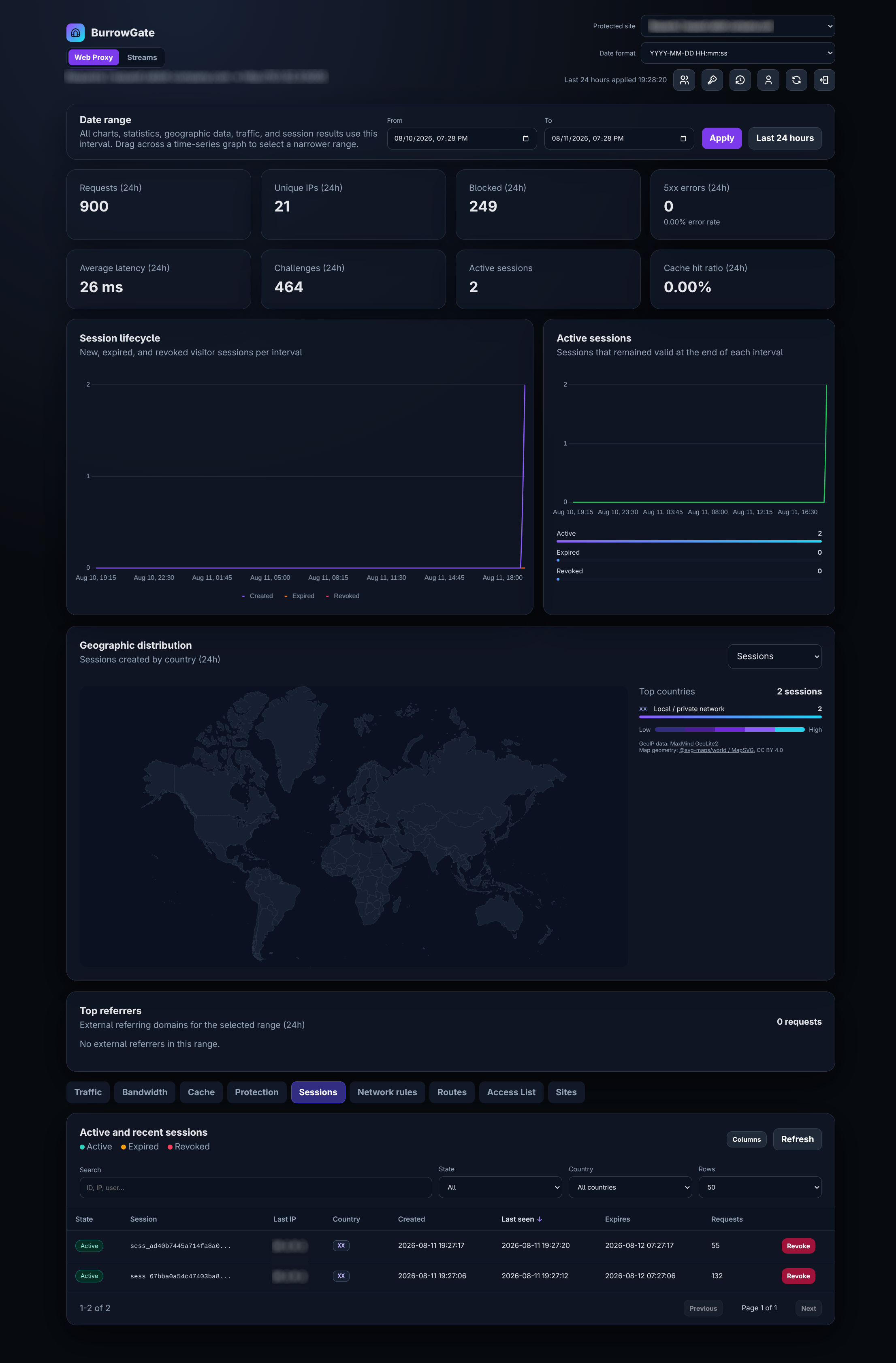This screenshot has width=896, height=1363.
Task: Open calendar picker icon in To field
Action: (683, 139)
